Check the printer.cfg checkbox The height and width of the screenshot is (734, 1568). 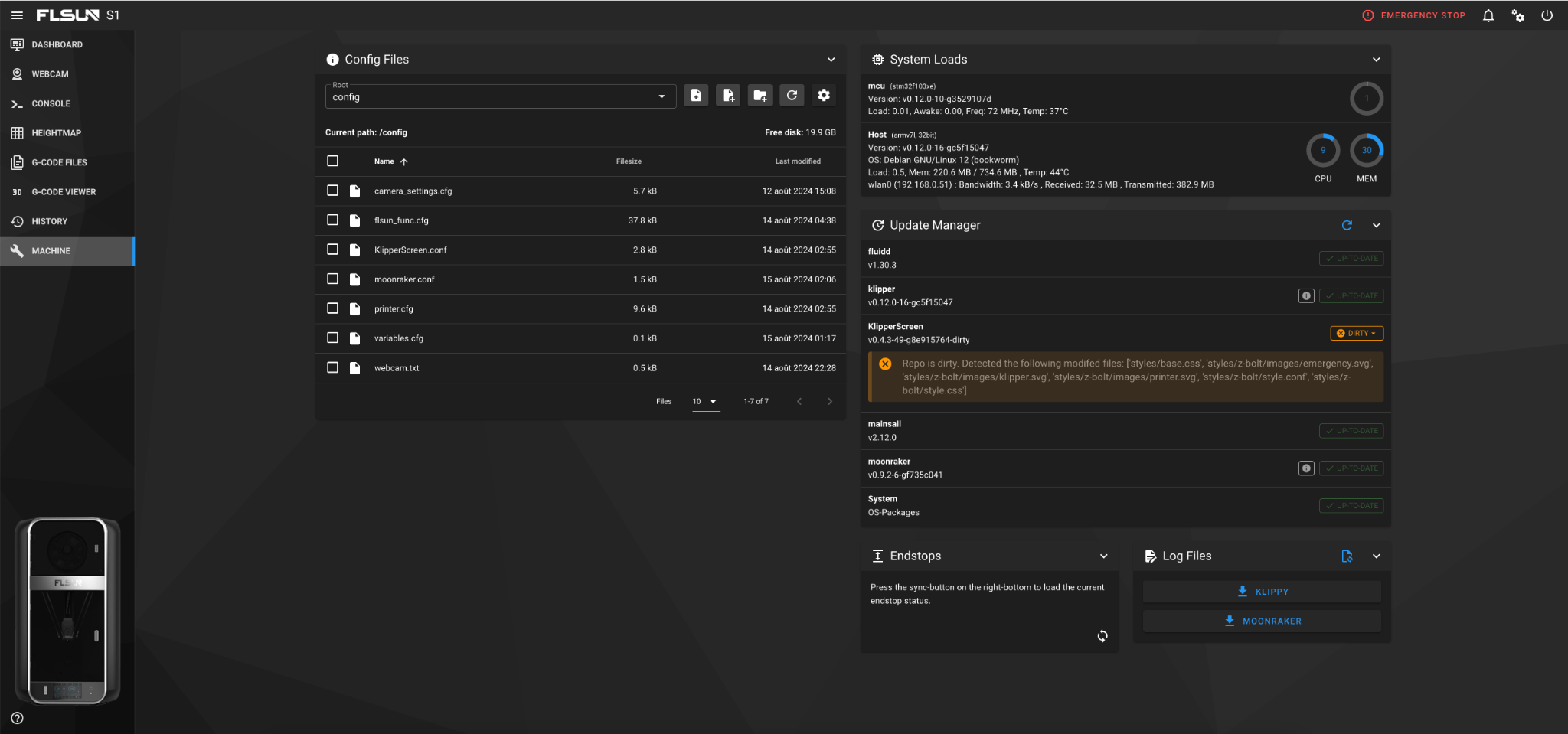pos(332,308)
